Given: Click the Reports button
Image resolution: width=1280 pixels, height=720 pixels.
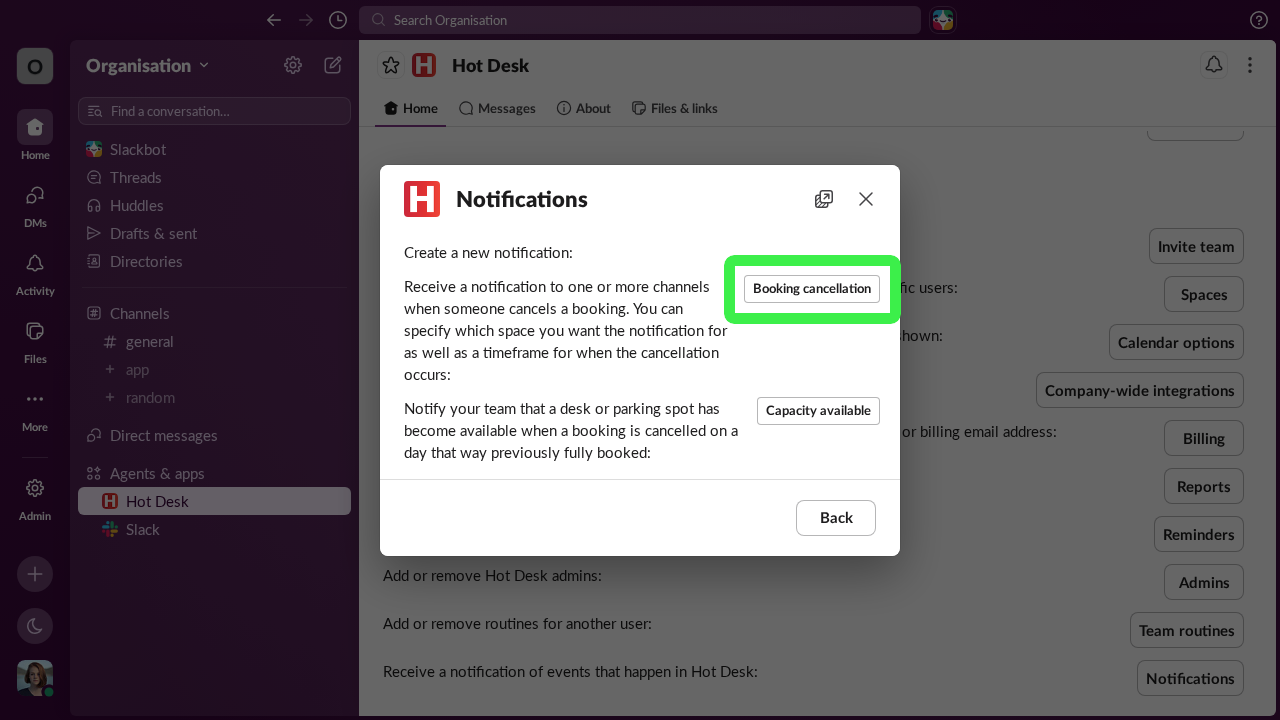Looking at the screenshot, I should tap(1204, 486).
